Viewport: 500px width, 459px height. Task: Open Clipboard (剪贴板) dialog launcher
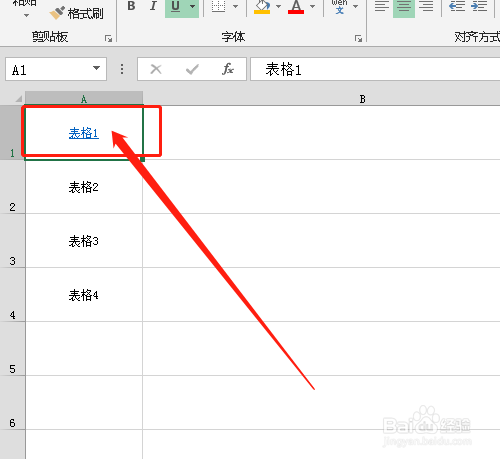coord(108,38)
